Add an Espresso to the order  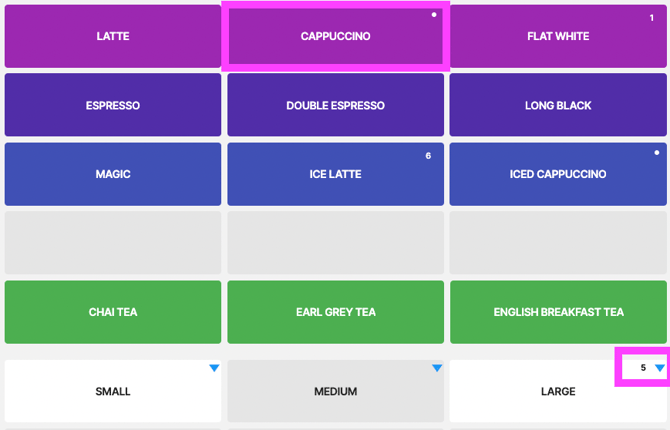coord(113,105)
